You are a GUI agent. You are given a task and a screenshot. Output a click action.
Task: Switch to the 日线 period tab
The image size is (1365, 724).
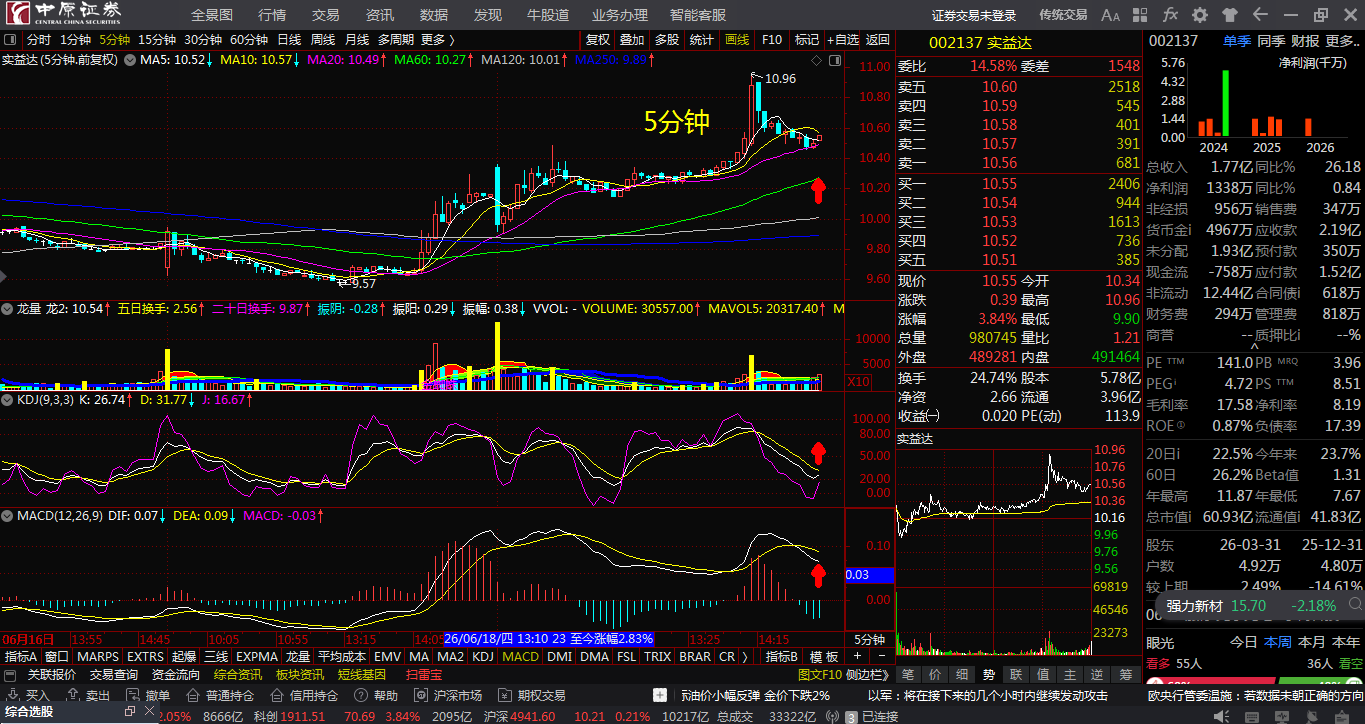289,40
